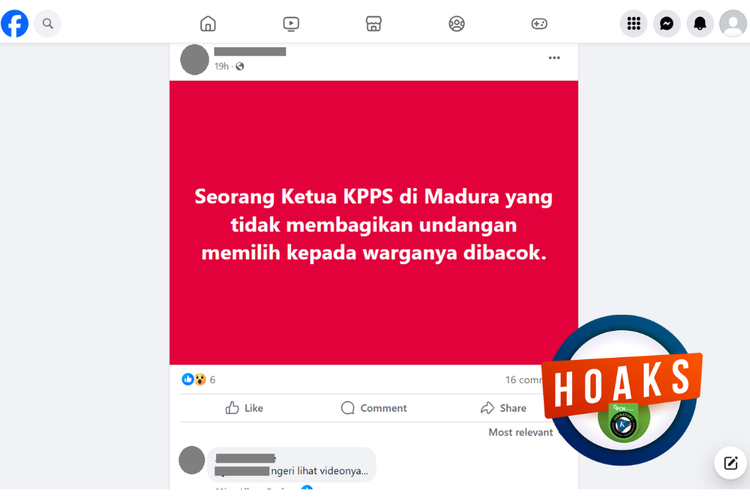
Task: Open the post author's profile picture
Action: pyautogui.click(x=195, y=60)
